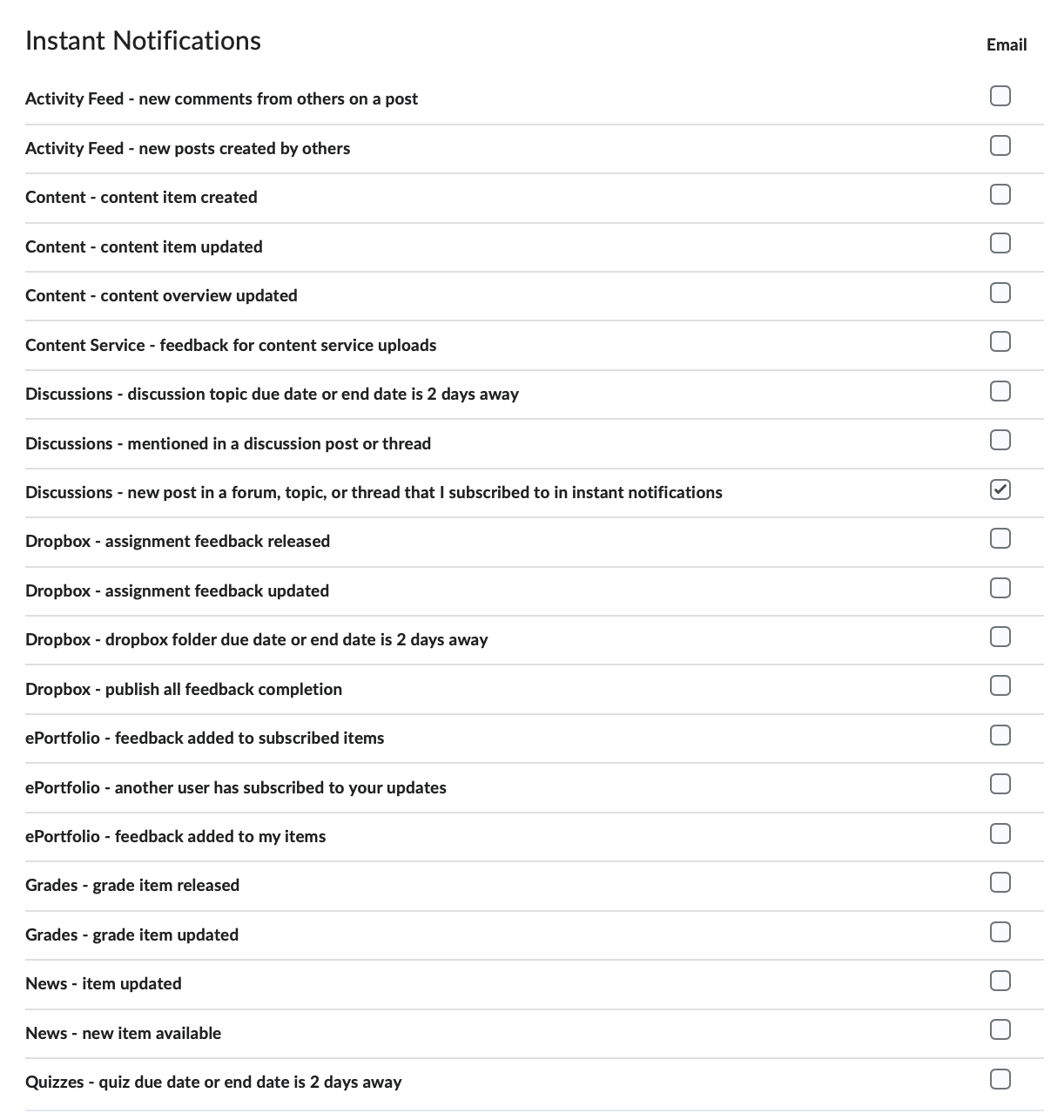Enable content overview updated email notification
The image size is (1064, 1120).
1000,293
